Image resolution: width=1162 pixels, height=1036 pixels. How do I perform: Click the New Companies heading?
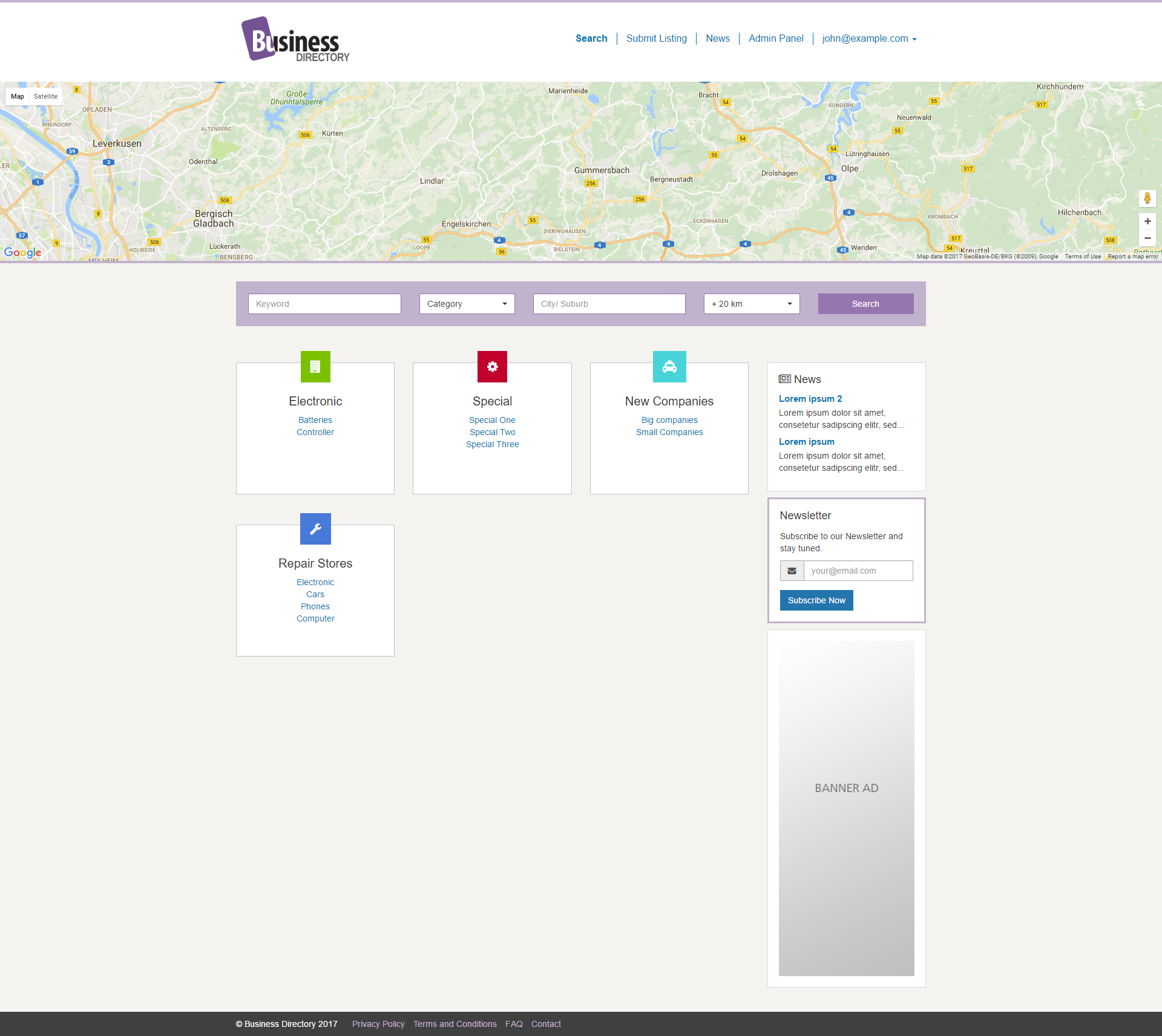pyautogui.click(x=669, y=401)
